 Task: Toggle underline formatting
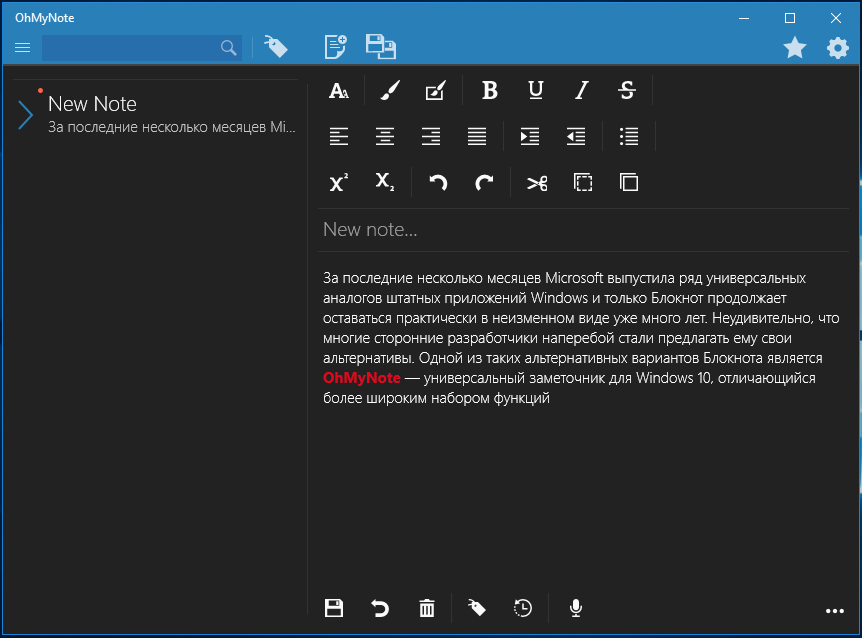(x=535, y=90)
